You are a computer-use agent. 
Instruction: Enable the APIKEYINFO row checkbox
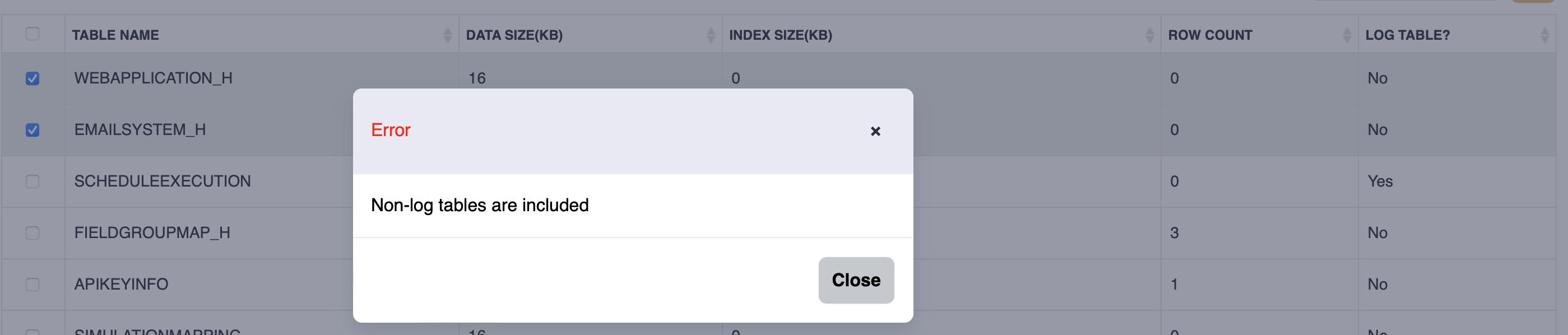pyautogui.click(x=33, y=285)
